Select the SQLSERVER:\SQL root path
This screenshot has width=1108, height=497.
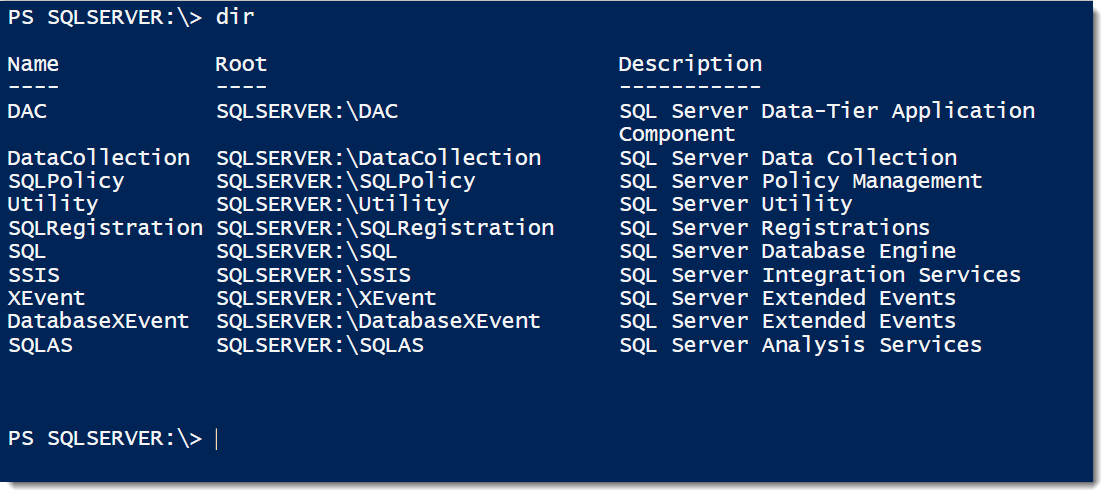pos(307,251)
